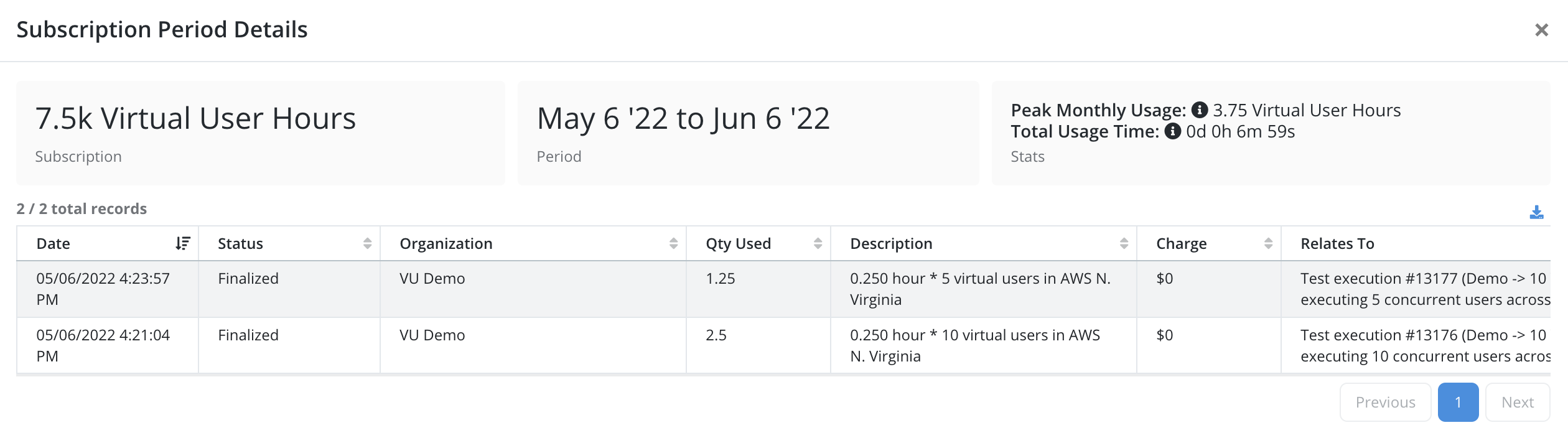Image resolution: width=1568 pixels, height=443 pixels.
Task: Select page 1 in pagination
Action: coord(1458,403)
